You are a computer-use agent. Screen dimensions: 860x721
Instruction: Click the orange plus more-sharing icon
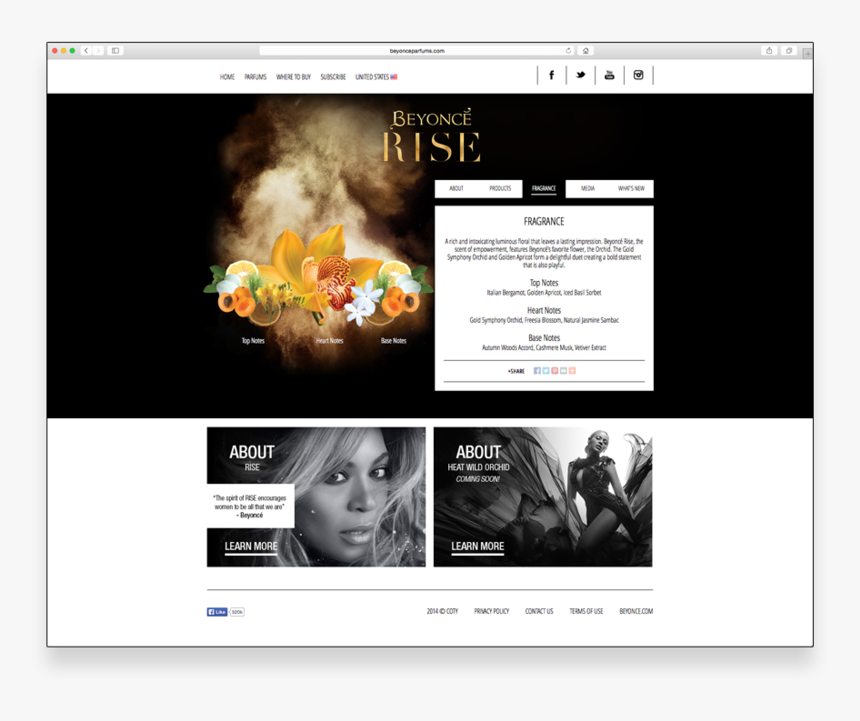click(x=572, y=371)
